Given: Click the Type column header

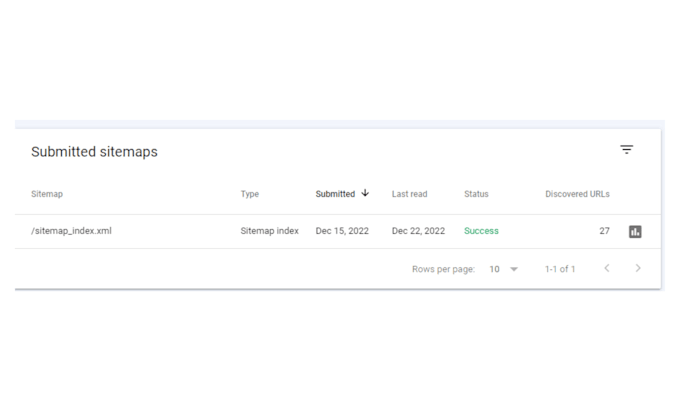Looking at the screenshot, I should tap(250, 194).
